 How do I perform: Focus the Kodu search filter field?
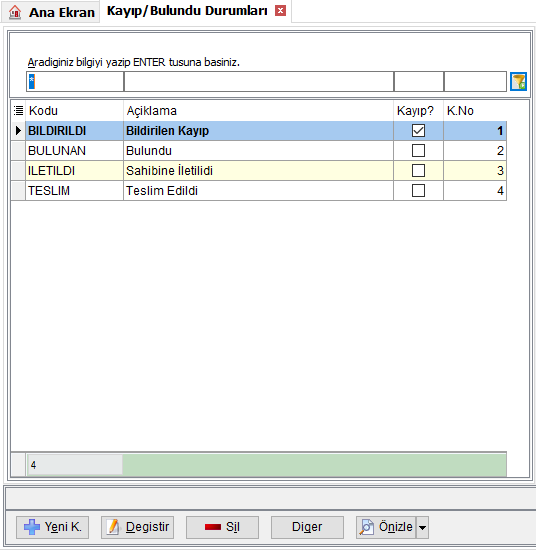point(75,82)
